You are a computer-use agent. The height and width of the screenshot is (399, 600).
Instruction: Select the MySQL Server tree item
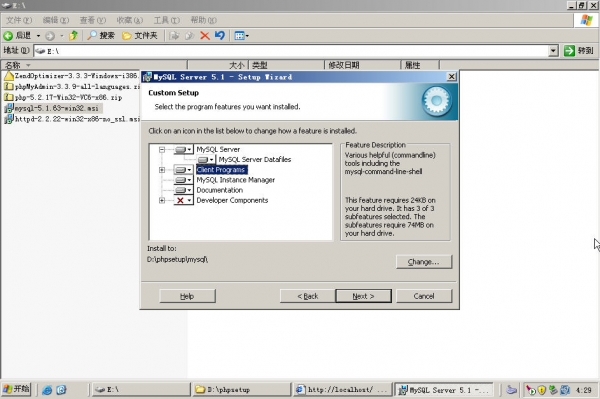(x=218, y=150)
